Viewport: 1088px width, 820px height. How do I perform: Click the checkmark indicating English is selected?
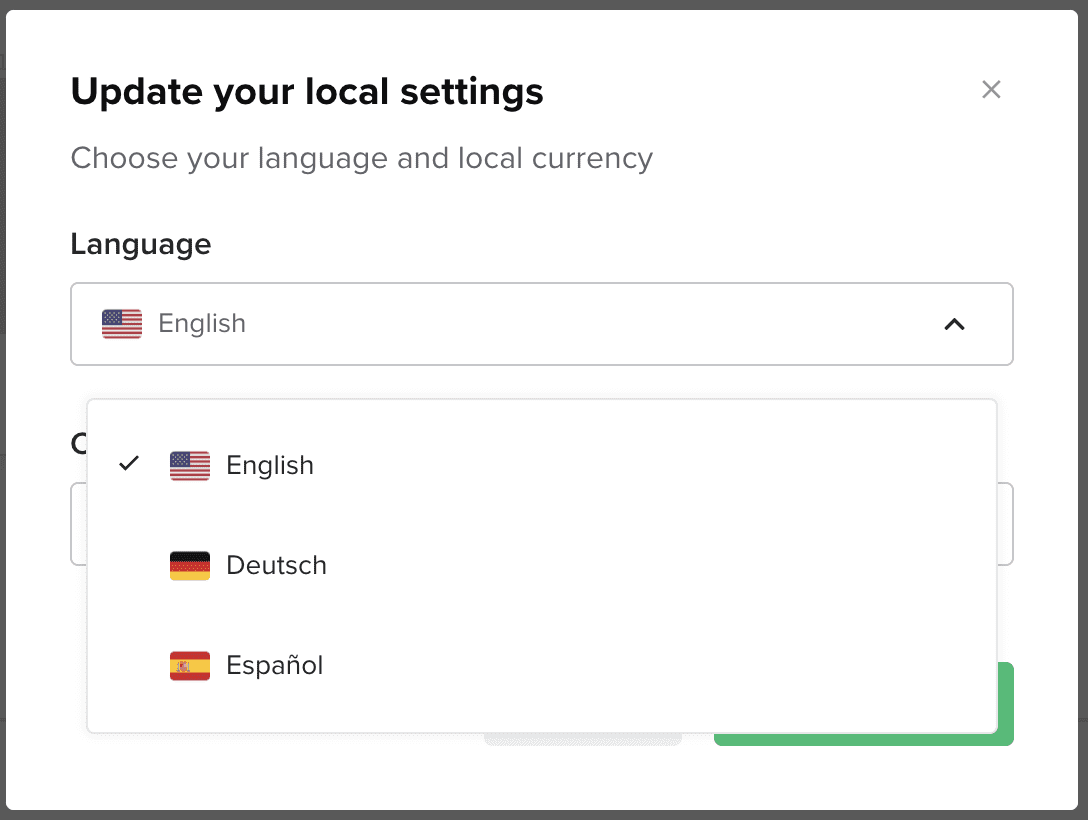pyautogui.click(x=129, y=464)
